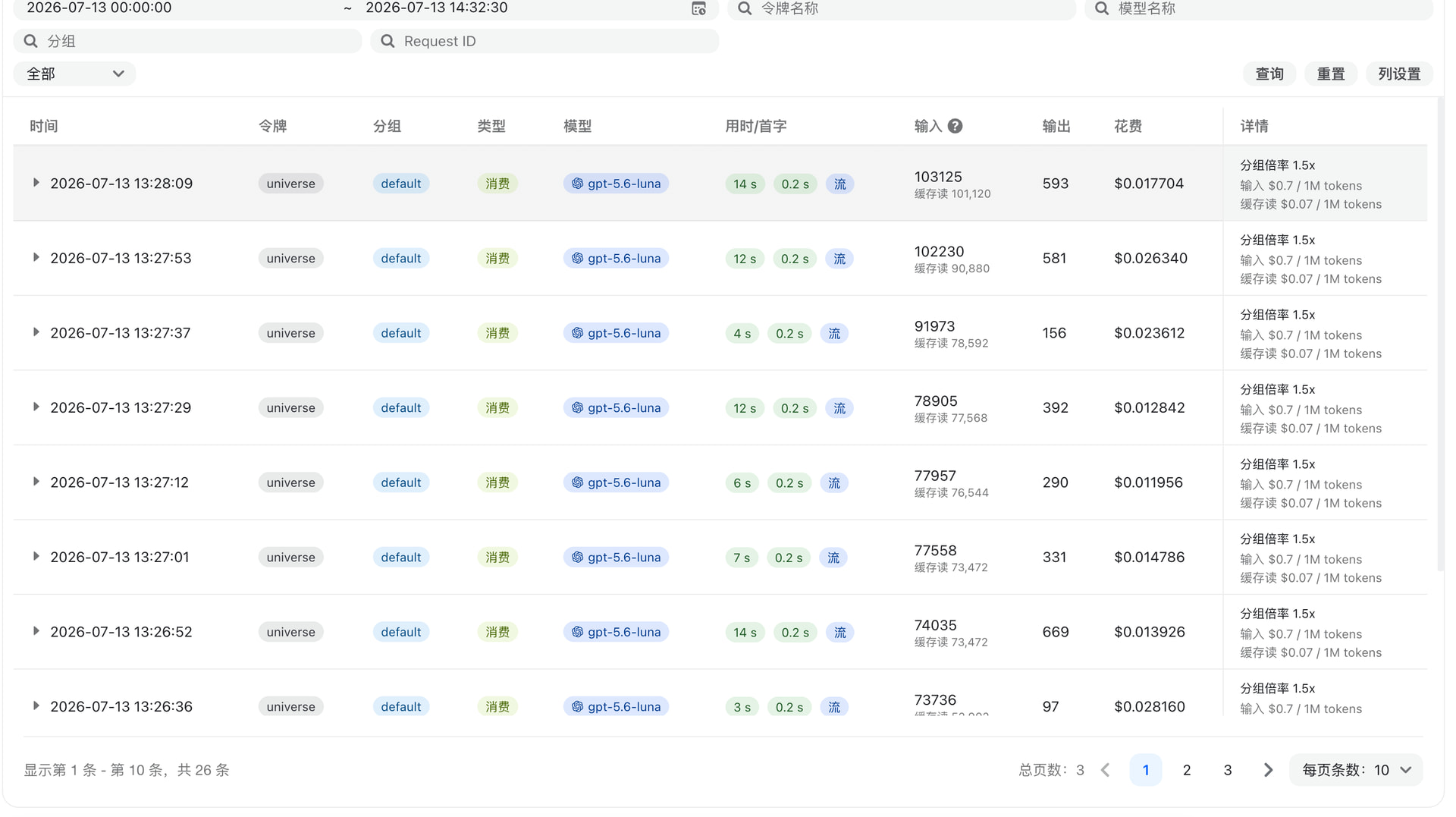The image size is (1456, 817).
Task: Click the 时间 column header
Action: click(44, 126)
